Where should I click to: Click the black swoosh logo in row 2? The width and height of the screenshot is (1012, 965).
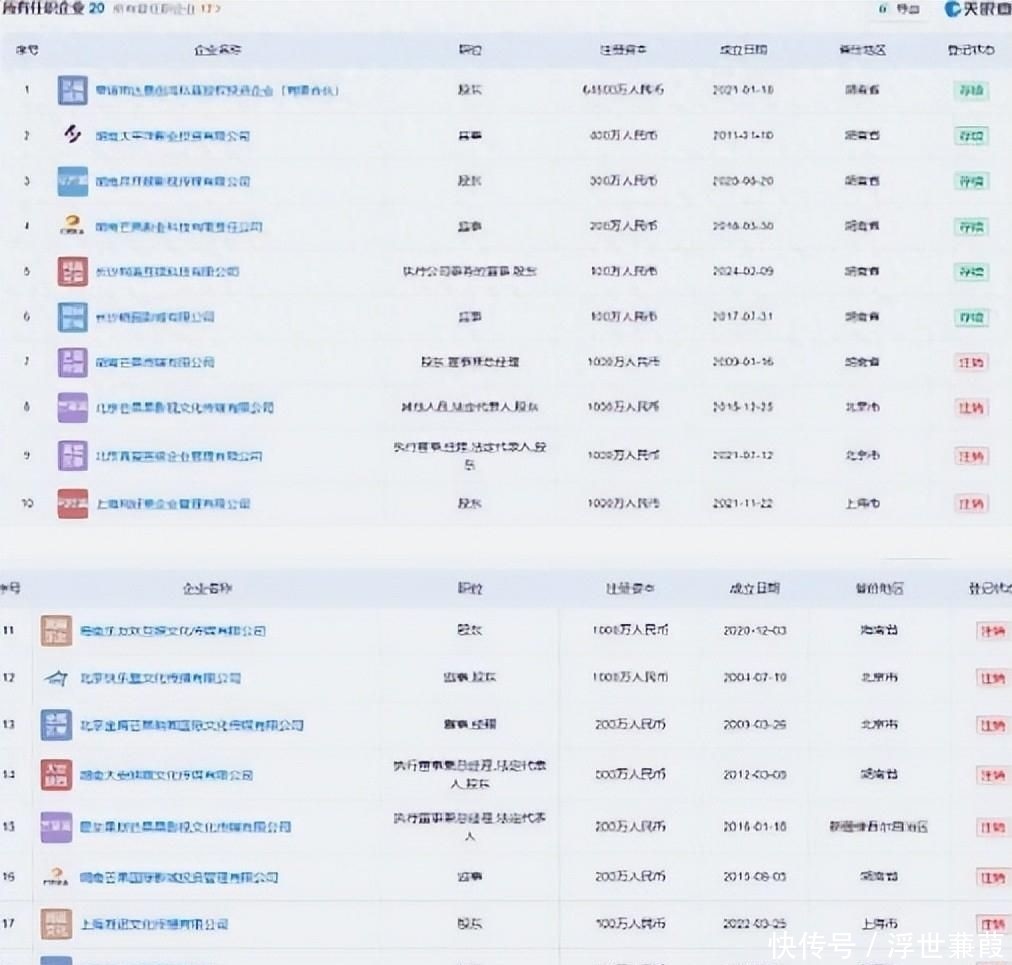73,135
